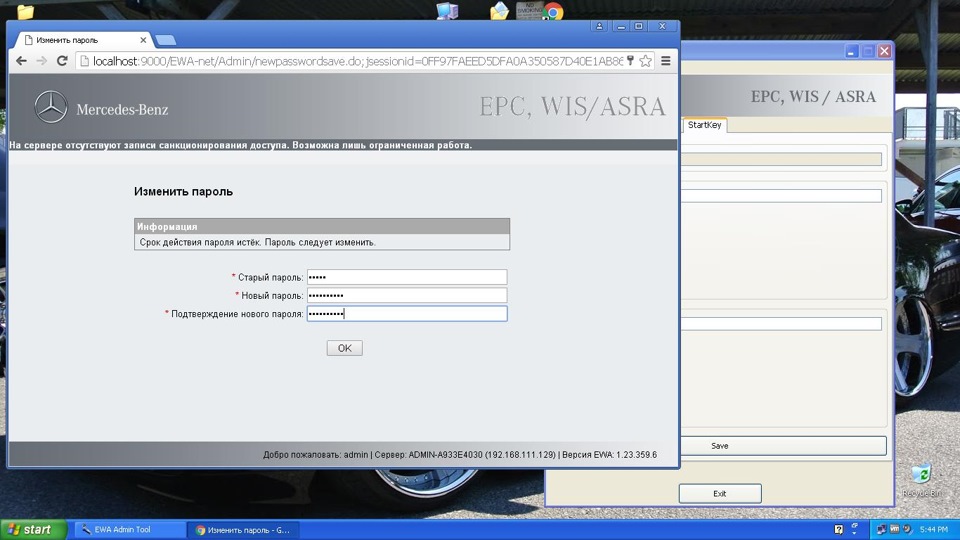Open the Chrome menu hamburger icon

click(x=666, y=61)
